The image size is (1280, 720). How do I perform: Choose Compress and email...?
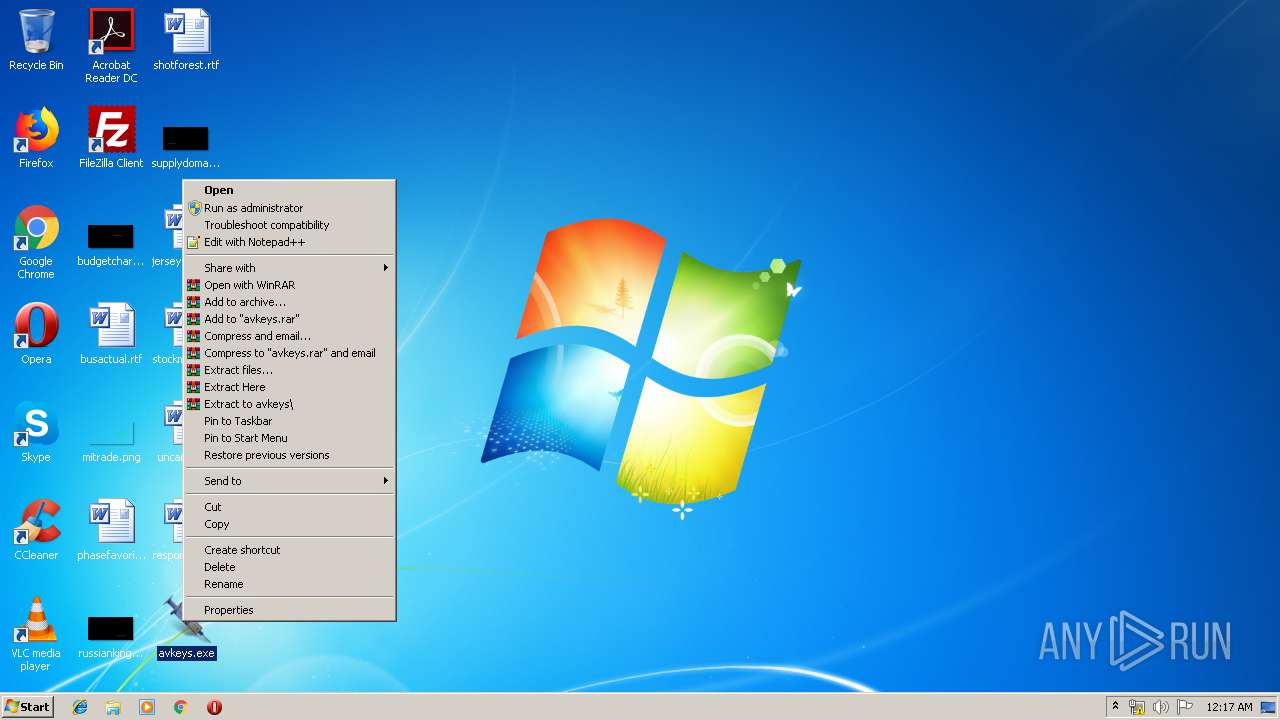289,336
